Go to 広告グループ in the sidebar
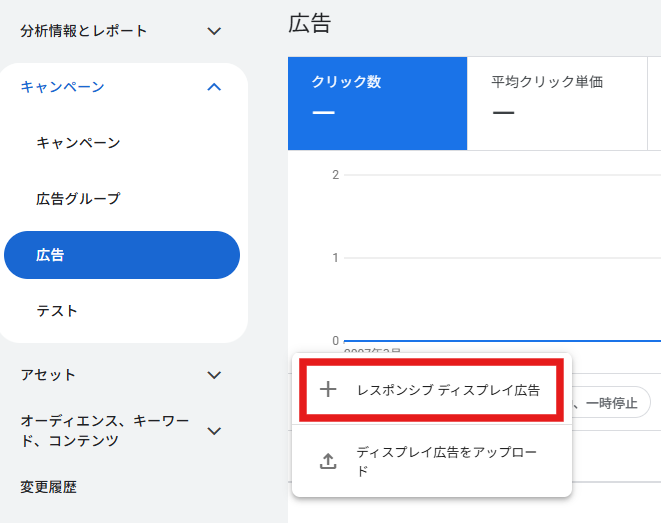This screenshot has width=661, height=523. coord(78,199)
